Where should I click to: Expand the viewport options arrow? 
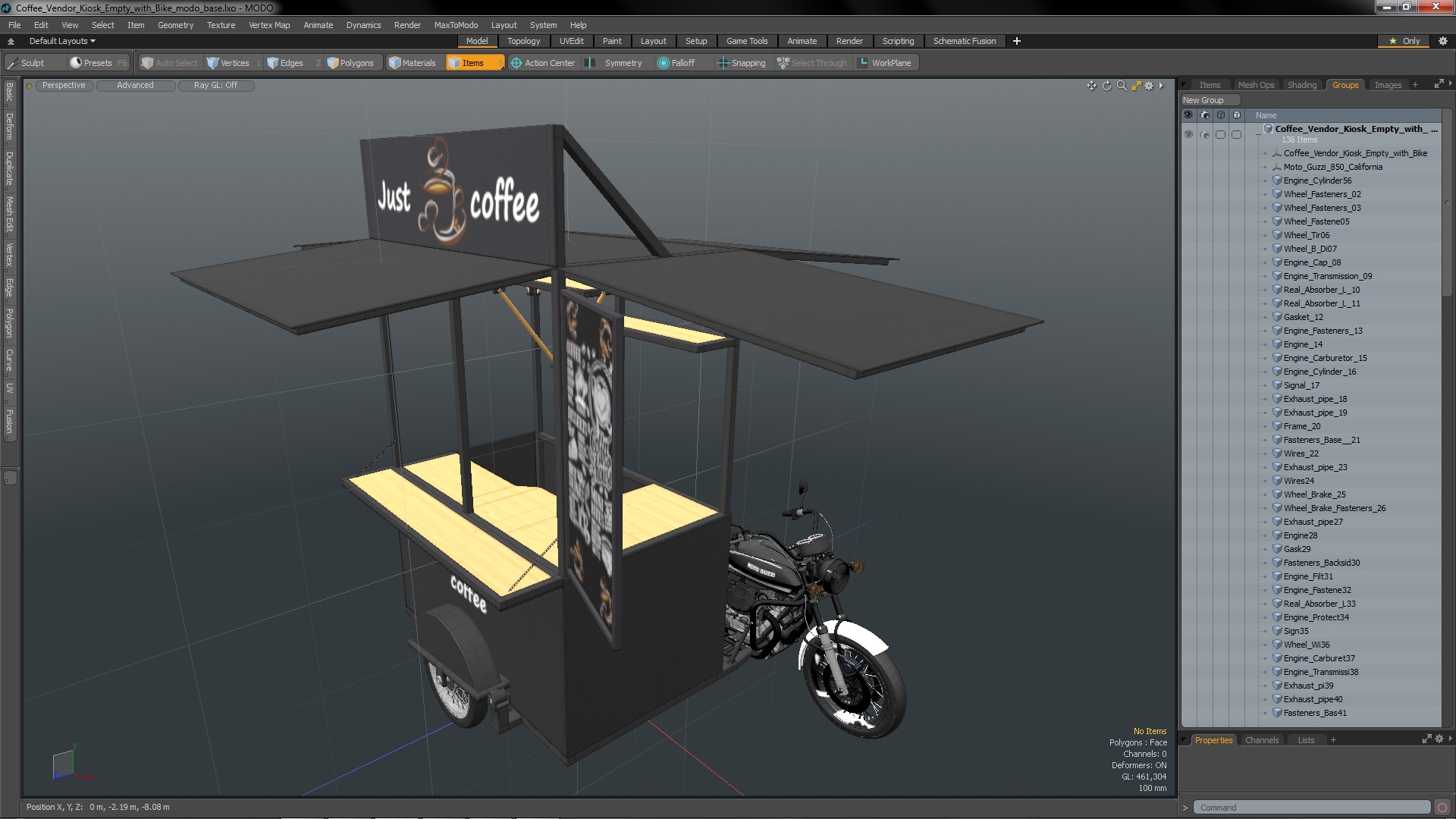(1161, 86)
